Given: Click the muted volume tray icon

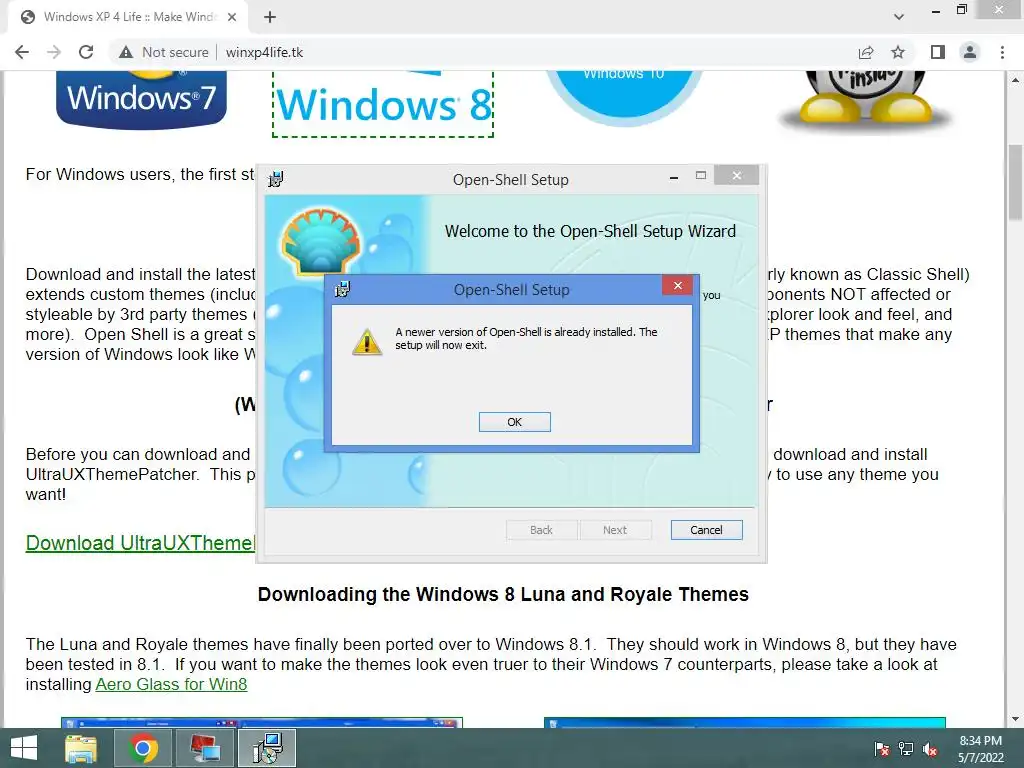Looking at the screenshot, I should point(930,749).
